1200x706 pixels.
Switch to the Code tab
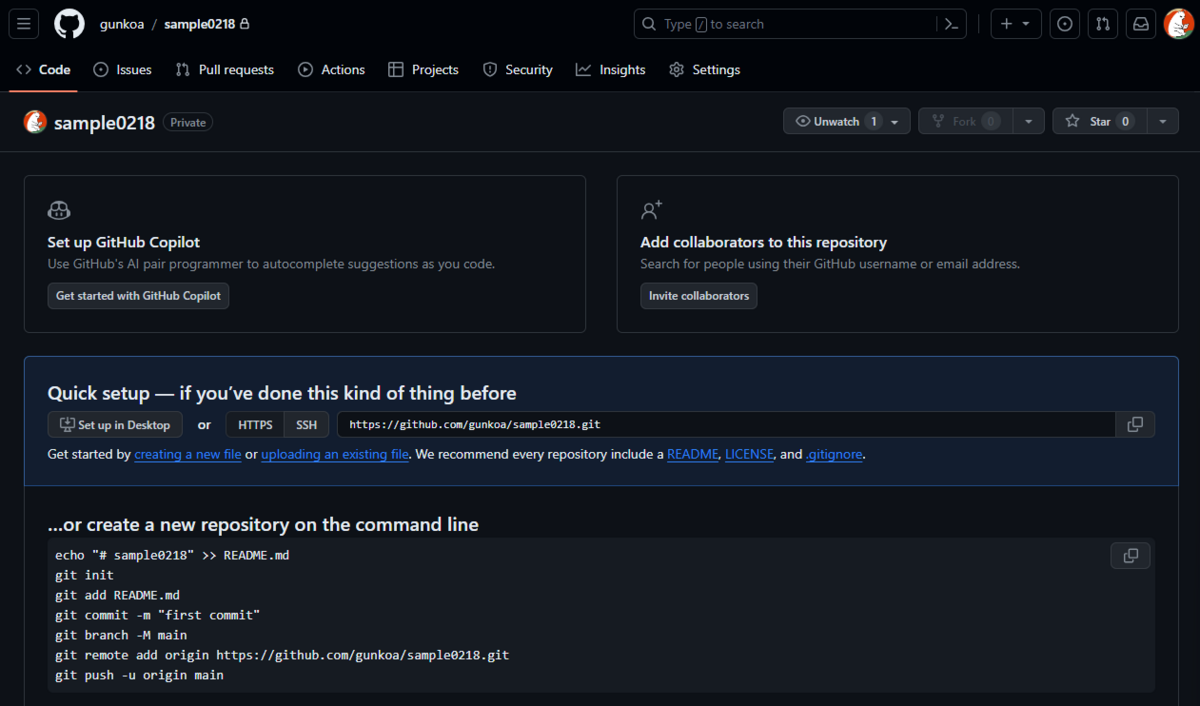coord(43,69)
